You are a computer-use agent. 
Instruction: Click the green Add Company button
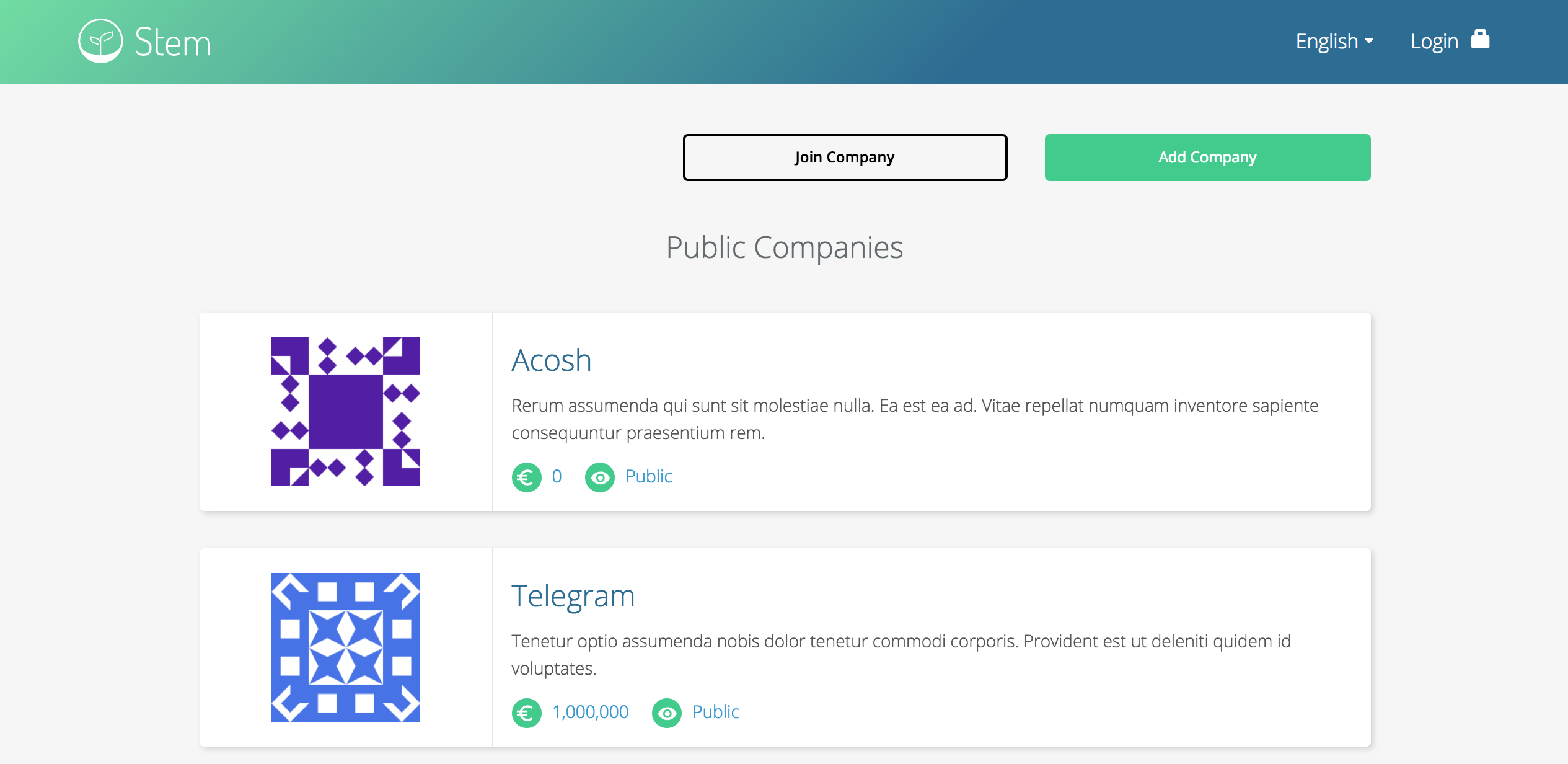[x=1207, y=158]
